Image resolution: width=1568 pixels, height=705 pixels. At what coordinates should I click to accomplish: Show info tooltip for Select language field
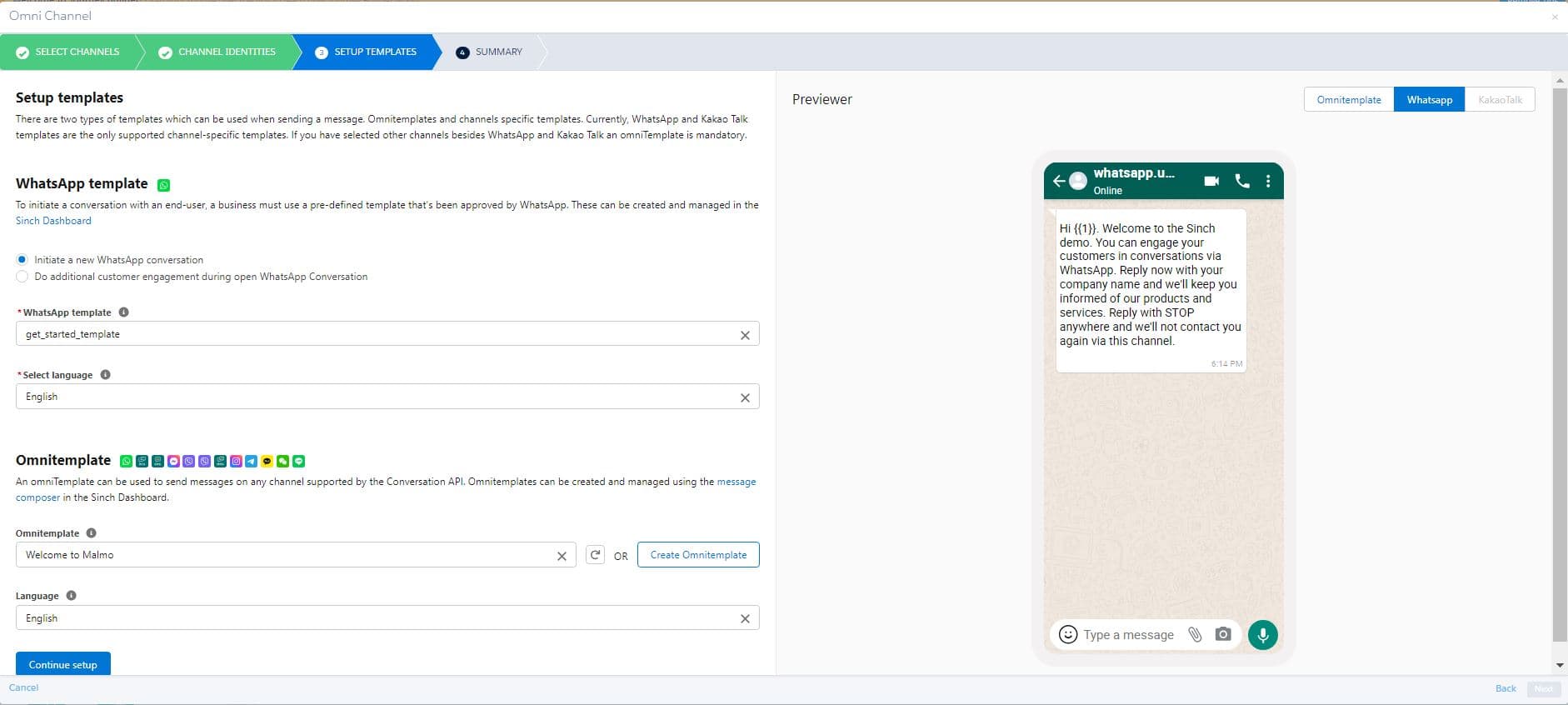click(x=105, y=375)
